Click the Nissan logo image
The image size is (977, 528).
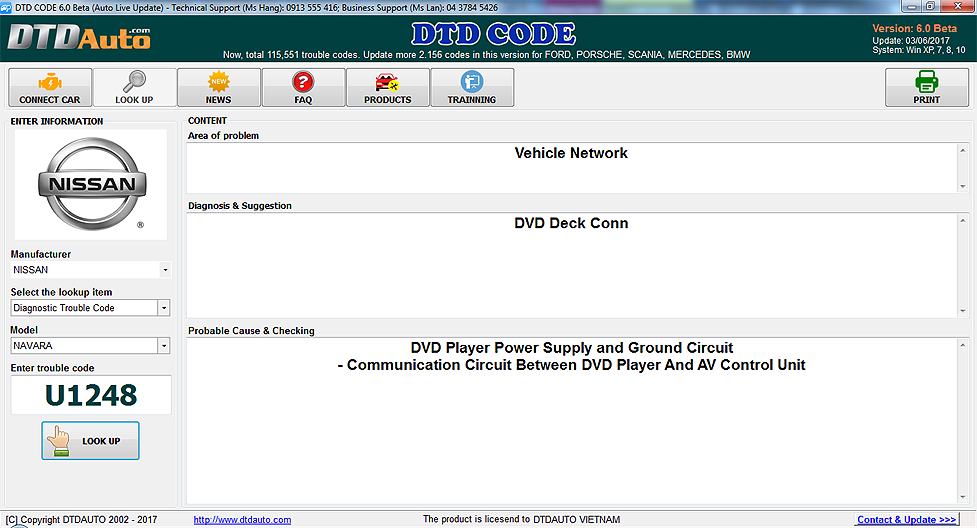click(92, 185)
